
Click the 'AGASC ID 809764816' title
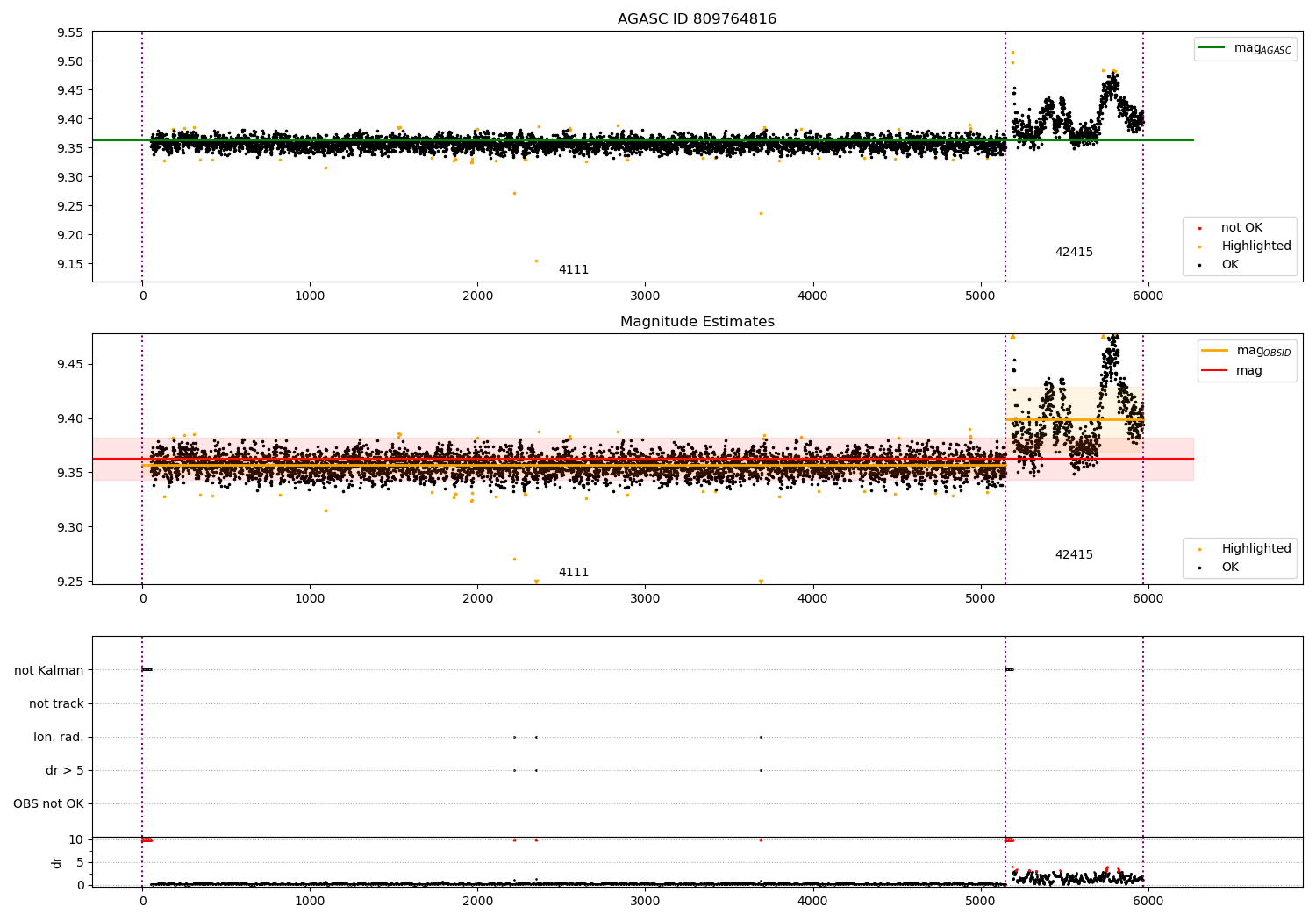click(x=697, y=19)
